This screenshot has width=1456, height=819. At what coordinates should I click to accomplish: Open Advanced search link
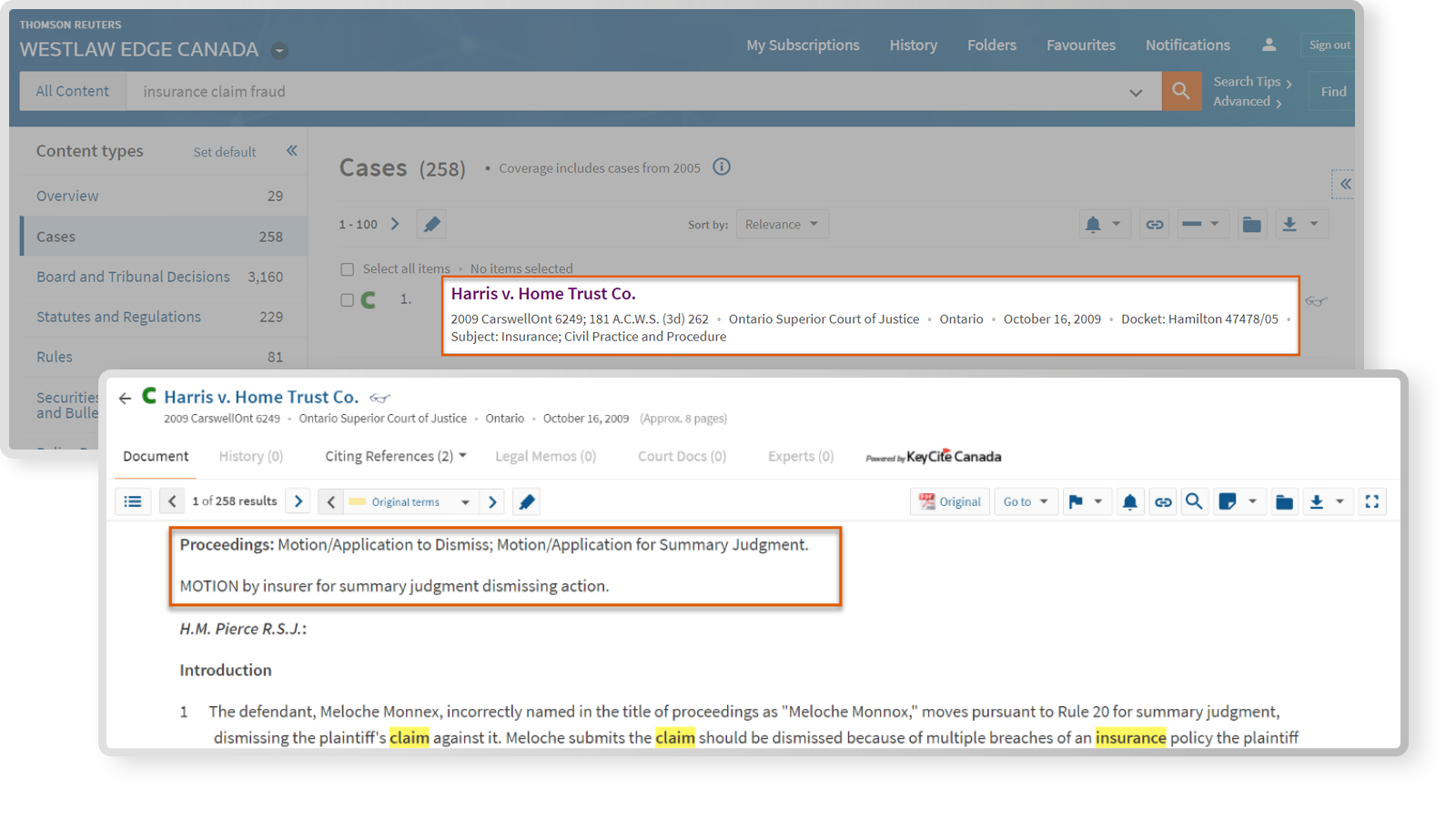point(1247,101)
